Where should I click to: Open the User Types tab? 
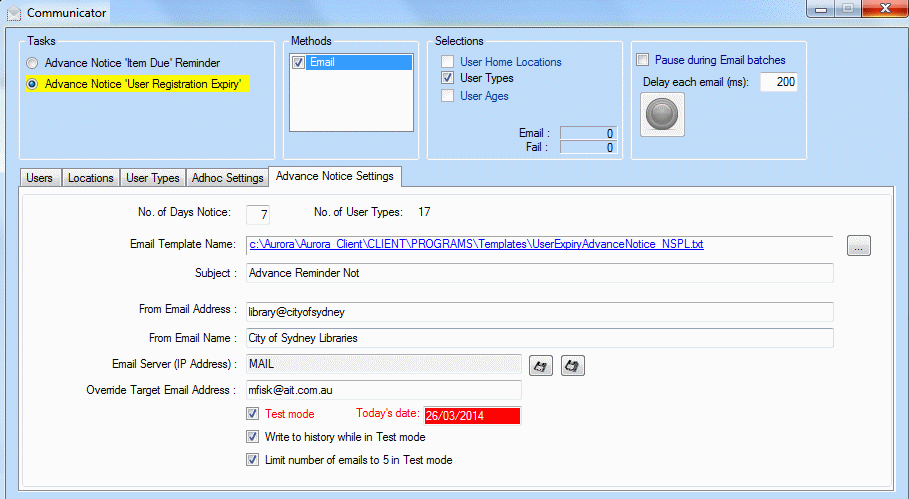153,178
